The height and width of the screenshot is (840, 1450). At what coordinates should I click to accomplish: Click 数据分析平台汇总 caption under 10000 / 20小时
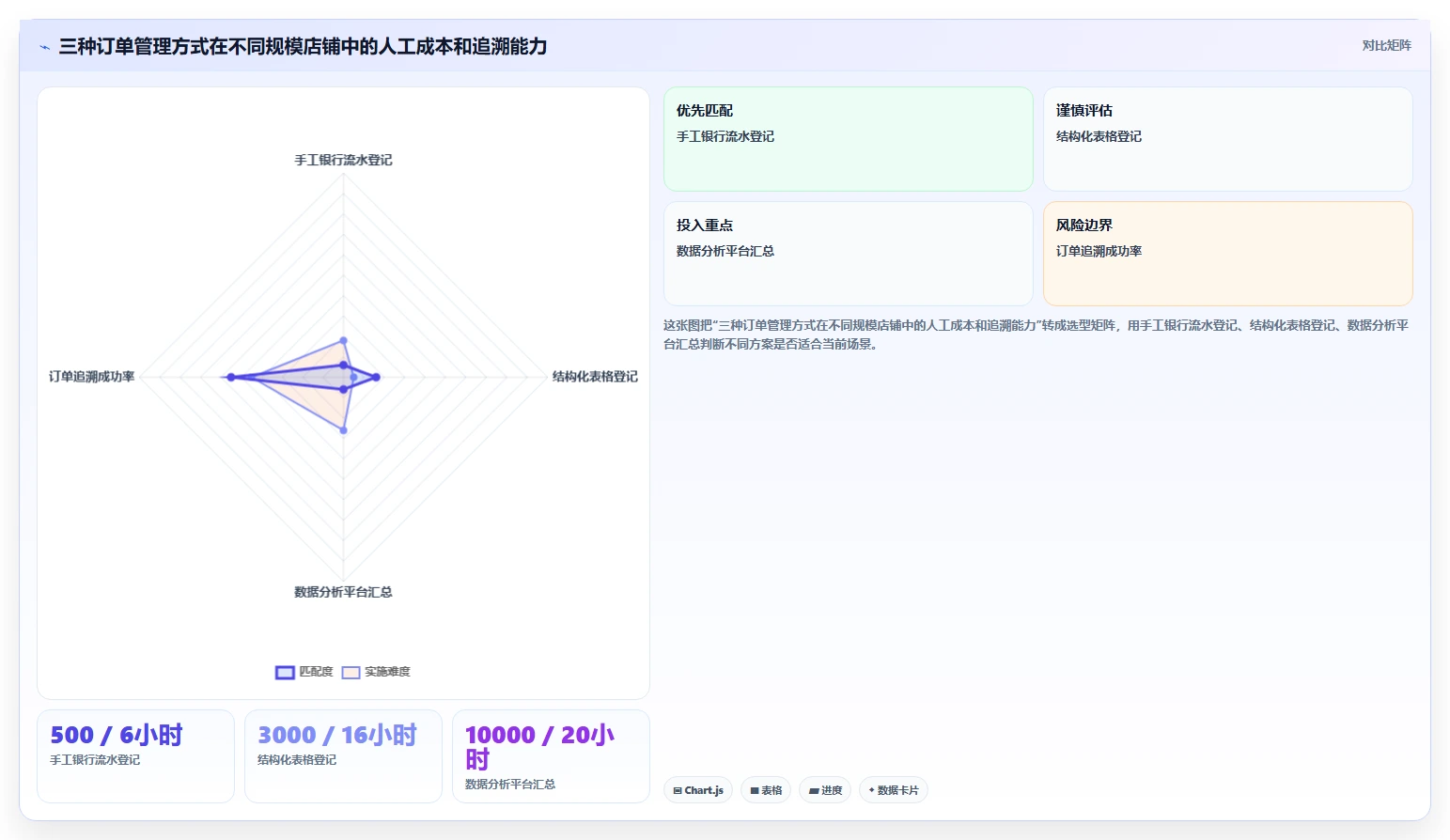(510, 785)
